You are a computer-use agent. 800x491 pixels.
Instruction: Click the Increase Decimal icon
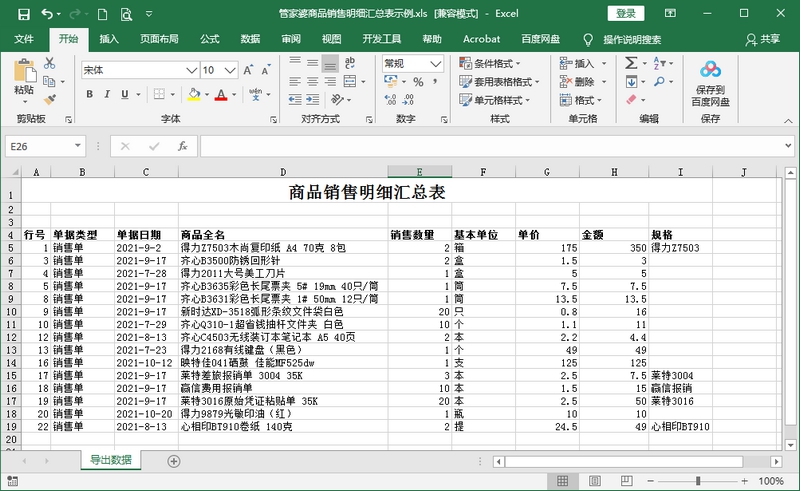click(x=390, y=100)
